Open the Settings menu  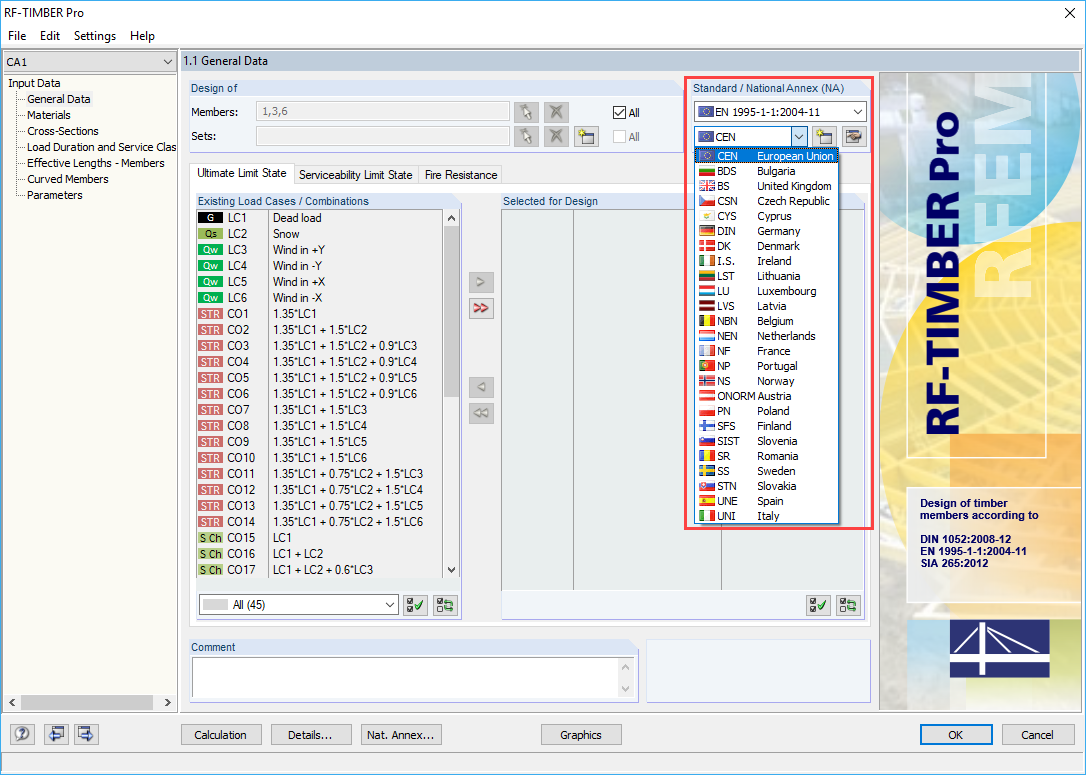point(94,36)
